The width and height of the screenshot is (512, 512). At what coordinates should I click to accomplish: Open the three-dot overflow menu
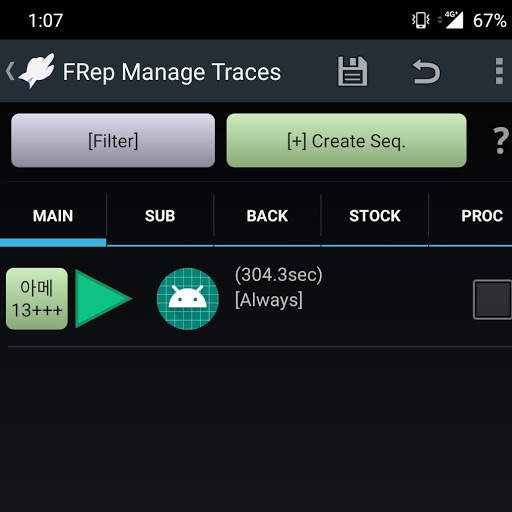pos(499,71)
